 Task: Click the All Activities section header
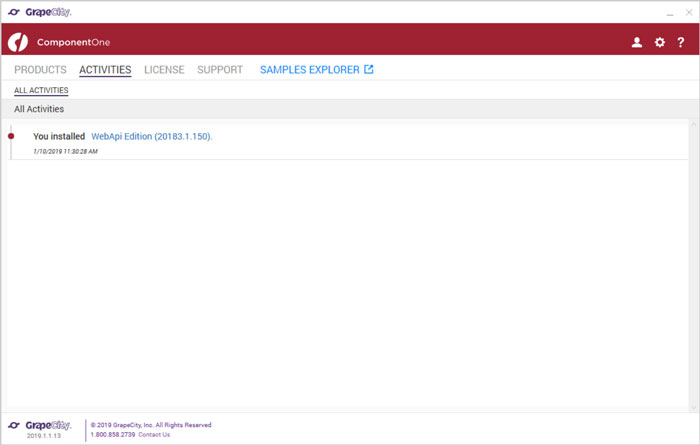pyautogui.click(x=350, y=109)
